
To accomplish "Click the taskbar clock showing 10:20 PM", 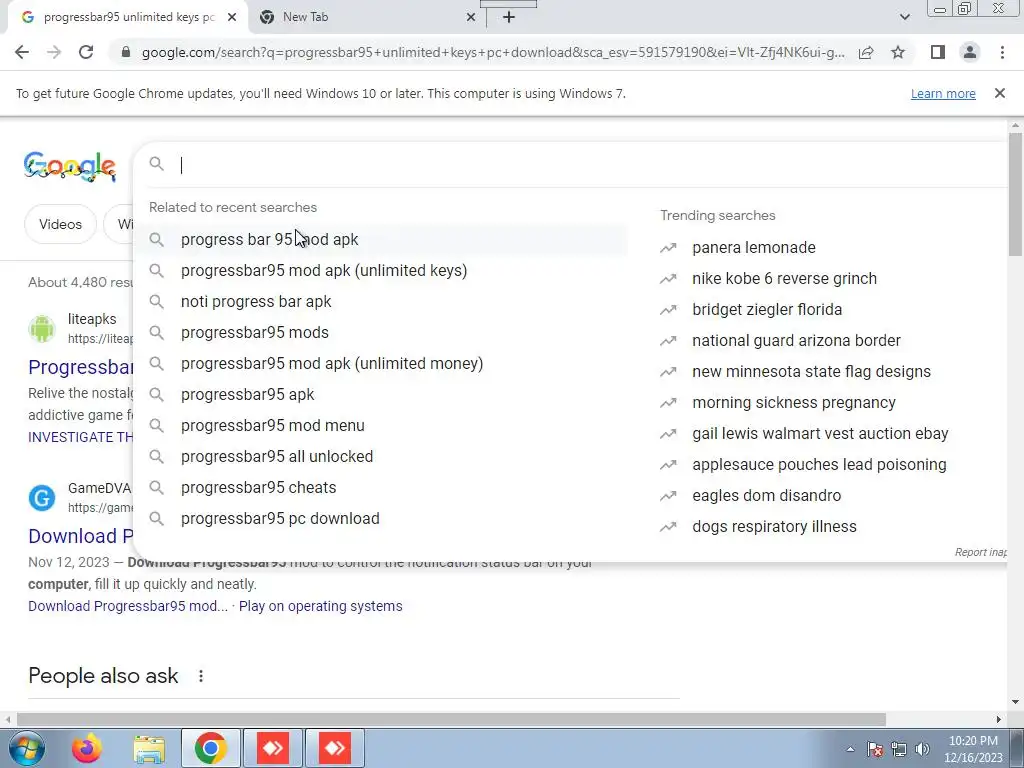I will 973,749.
